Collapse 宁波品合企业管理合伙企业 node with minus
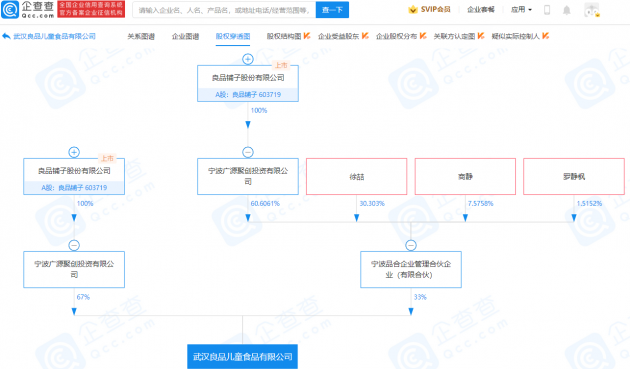The height and width of the screenshot is (369, 630). [x=411, y=245]
